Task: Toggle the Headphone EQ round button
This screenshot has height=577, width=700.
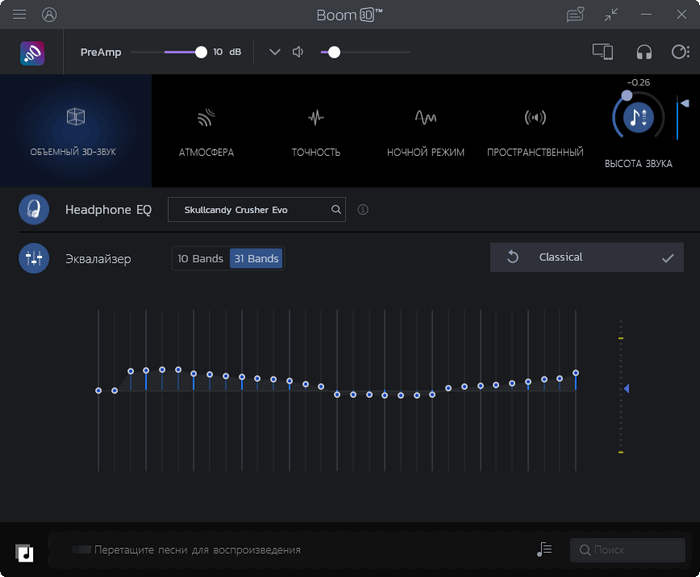Action: point(34,209)
